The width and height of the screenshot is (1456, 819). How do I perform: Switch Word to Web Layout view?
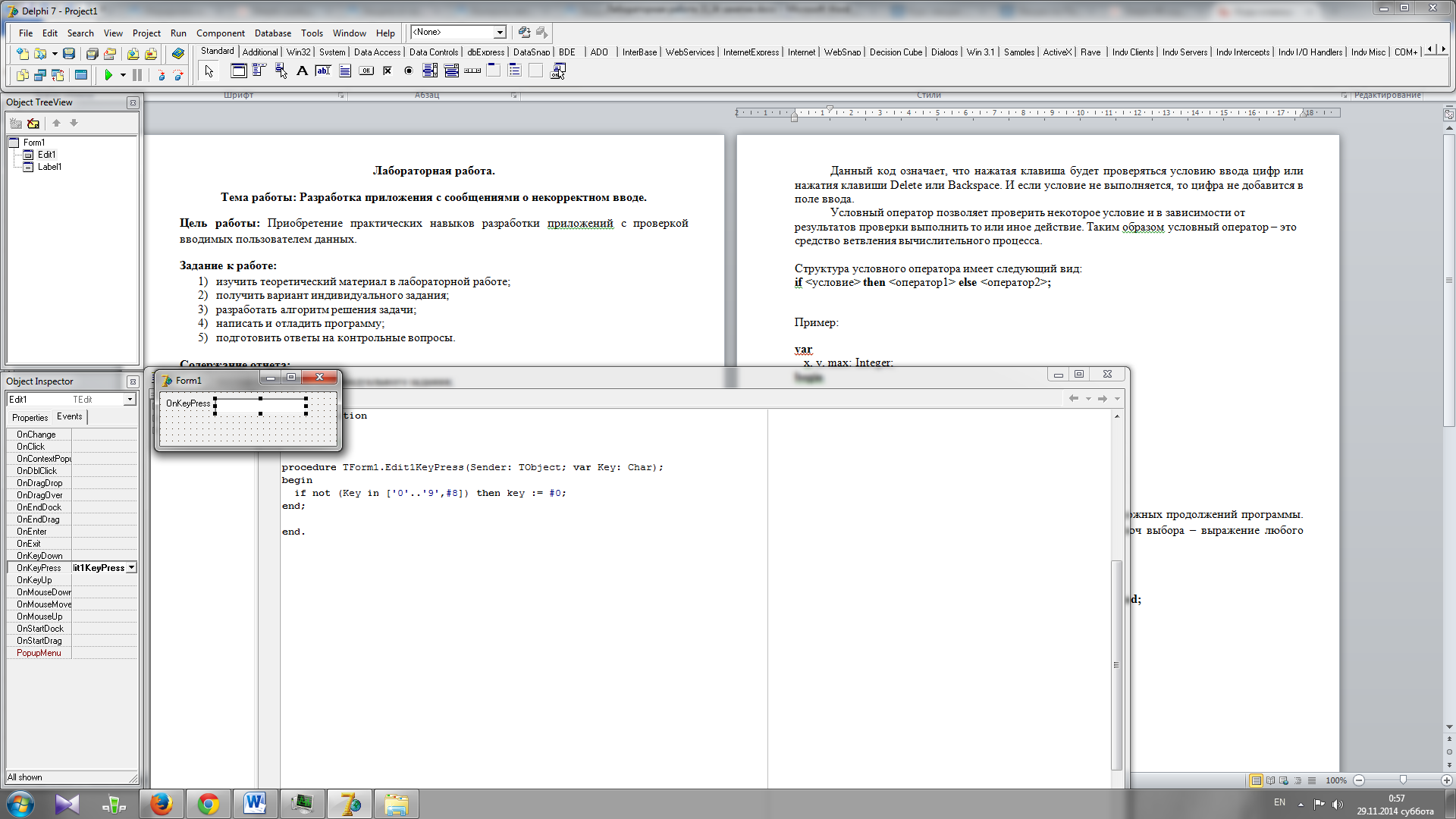[x=1284, y=780]
